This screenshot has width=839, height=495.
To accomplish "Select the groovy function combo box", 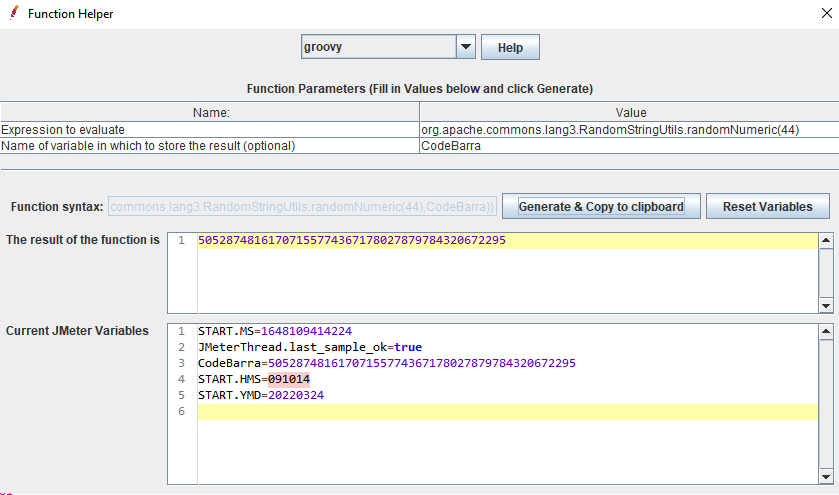I will point(378,47).
